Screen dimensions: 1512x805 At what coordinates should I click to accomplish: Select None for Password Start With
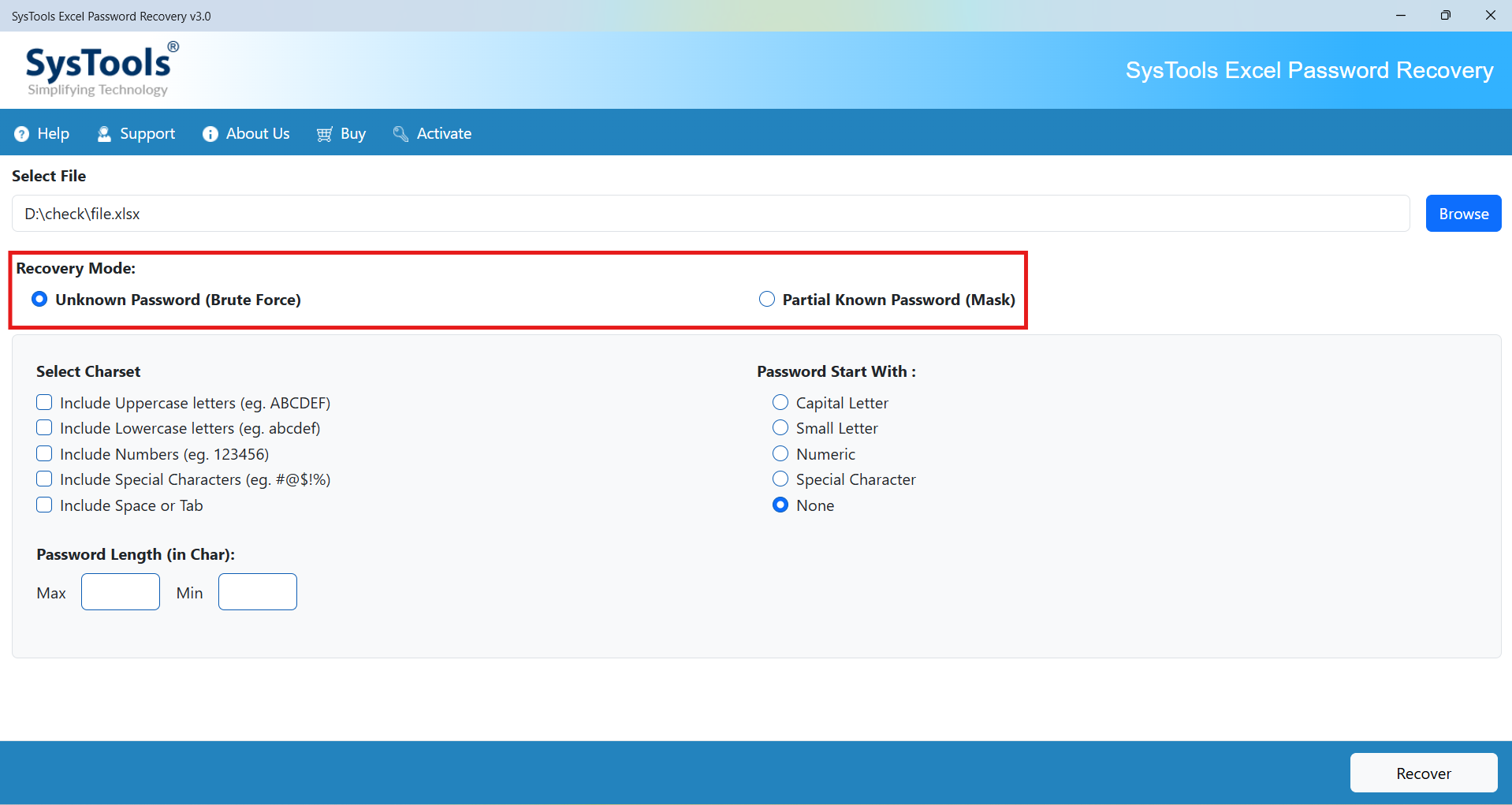click(x=780, y=505)
